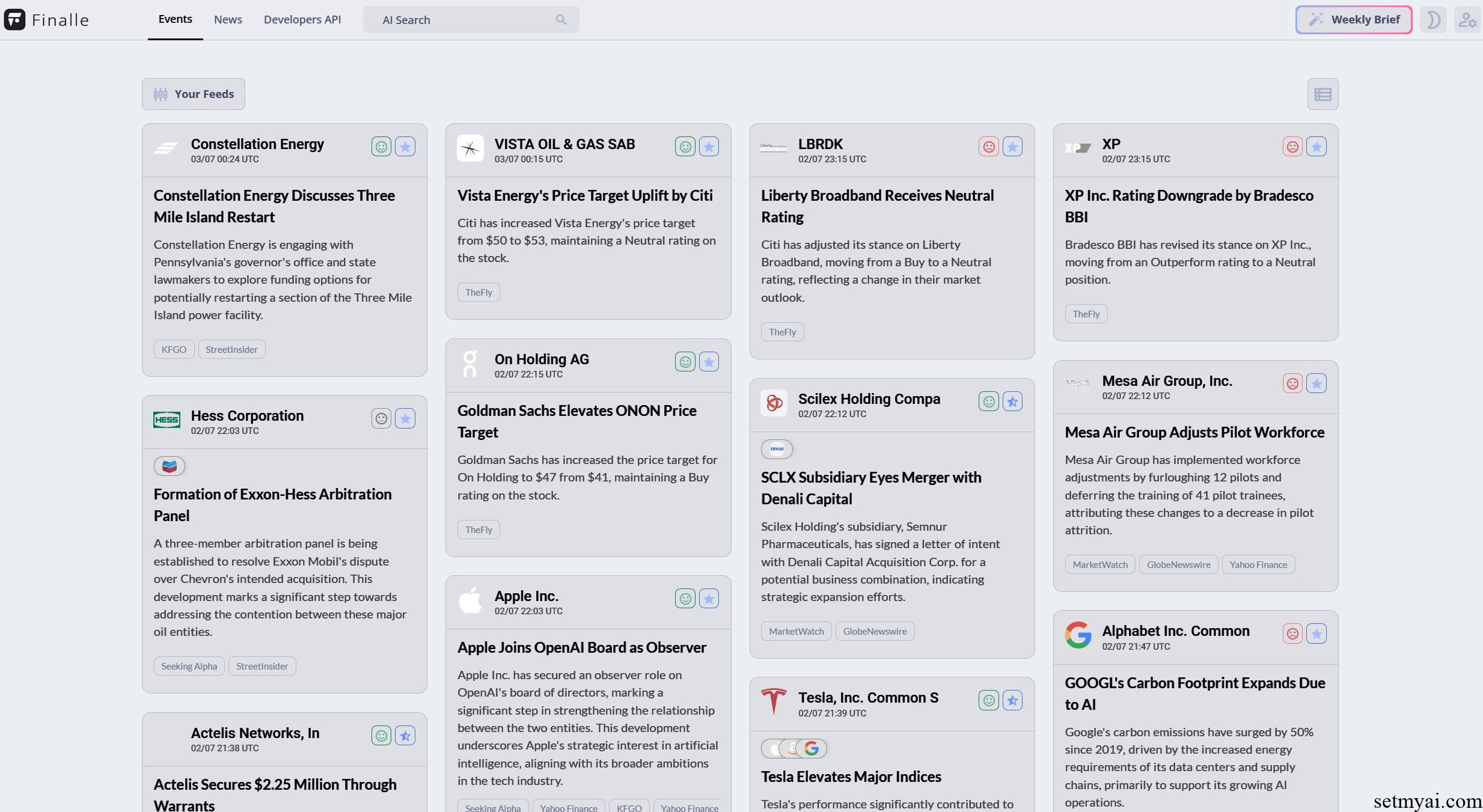
Task: Click Alphabet Inc. star favorite icon
Action: pos(1316,633)
